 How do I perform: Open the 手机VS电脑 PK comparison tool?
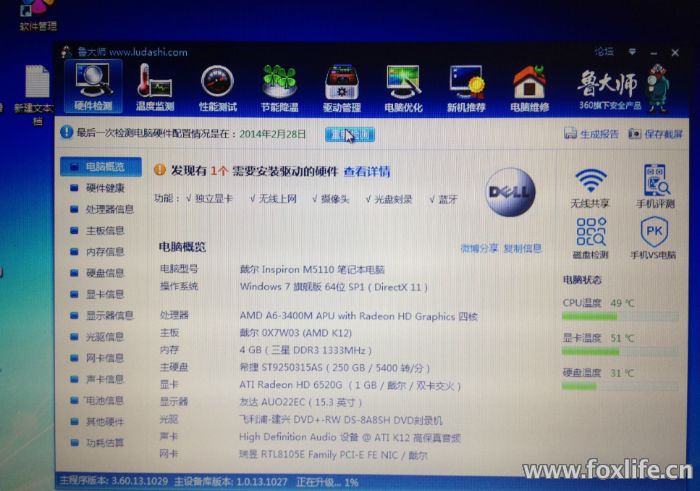655,238
